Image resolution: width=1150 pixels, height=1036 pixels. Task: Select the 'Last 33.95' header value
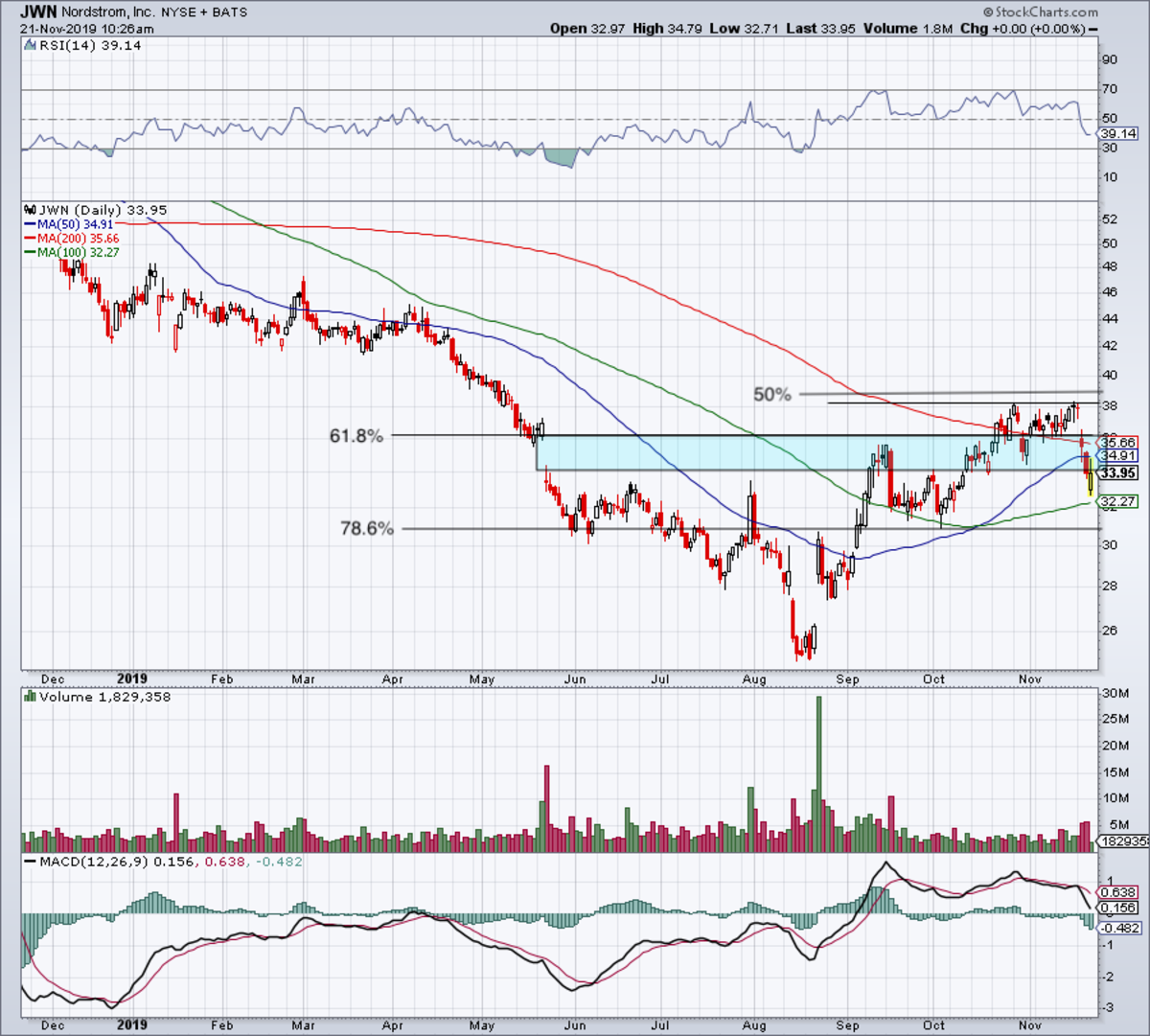tap(821, 29)
